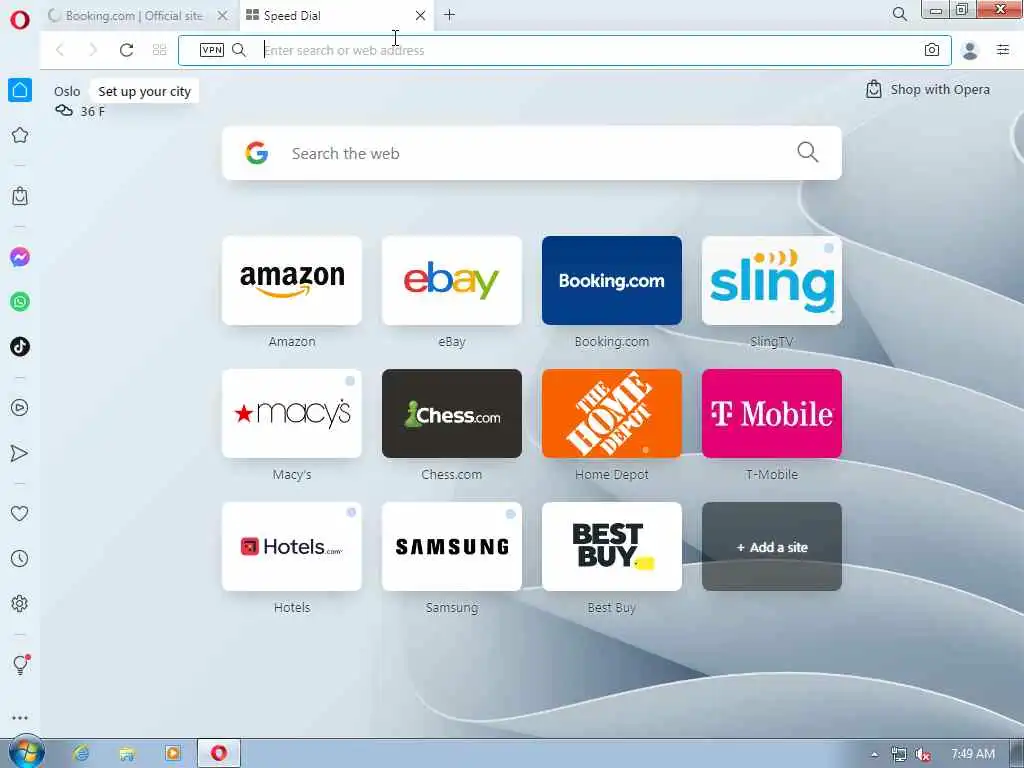Open the Home Depot speed dial tile
The height and width of the screenshot is (768, 1024).
click(612, 413)
